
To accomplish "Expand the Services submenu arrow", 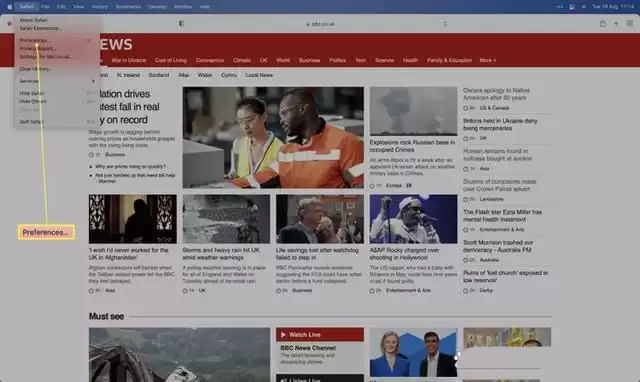I will [93, 81].
